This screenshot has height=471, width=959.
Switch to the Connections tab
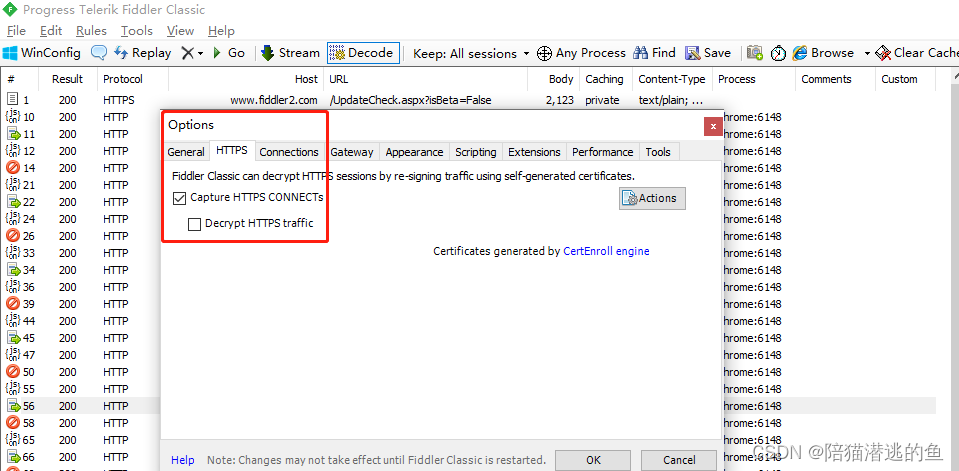(289, 152)
